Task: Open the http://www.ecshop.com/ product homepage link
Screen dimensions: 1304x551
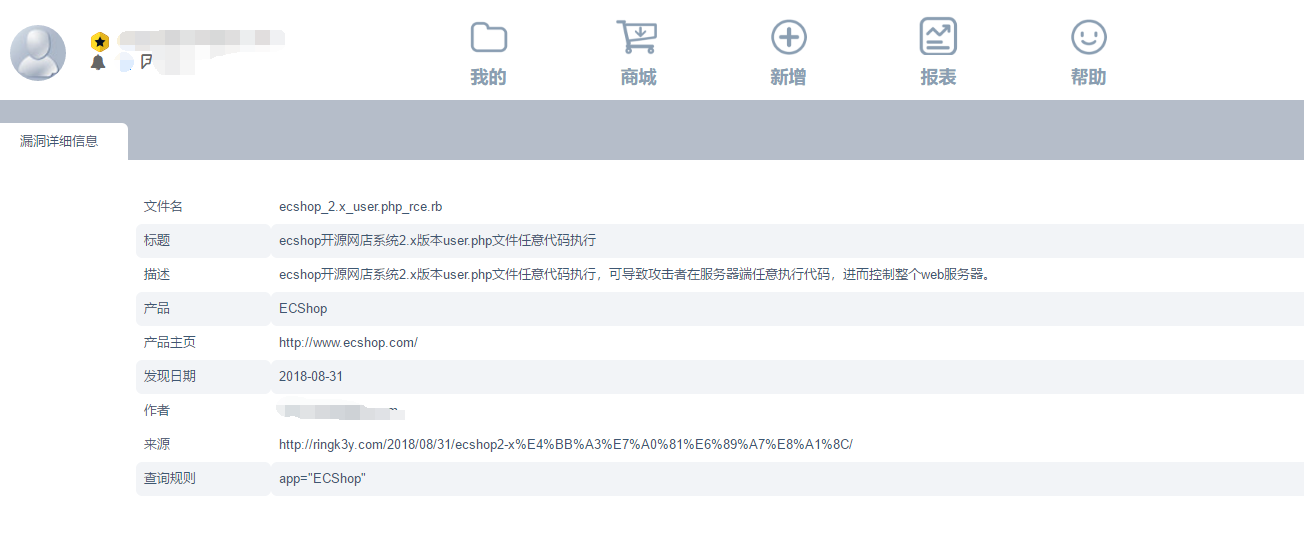Action: click(x=348, y=342)
